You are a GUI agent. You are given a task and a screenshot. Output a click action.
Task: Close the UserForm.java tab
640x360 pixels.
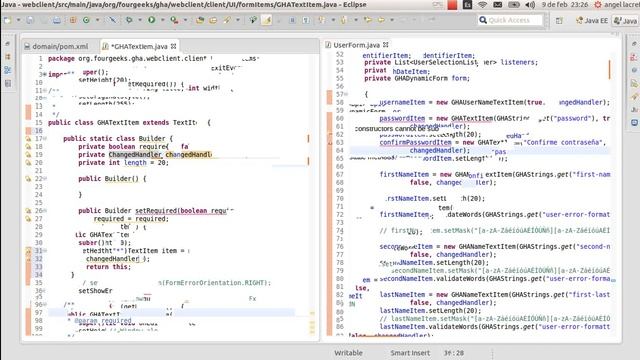pos(386,45)
